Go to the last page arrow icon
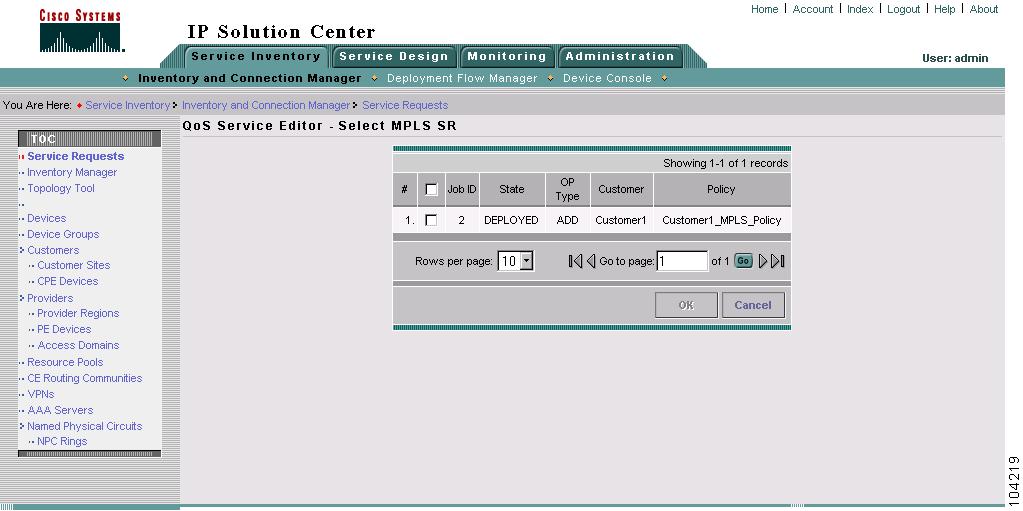Image resolution: width=1023 pixels, height=511 pixels. [778, 261]
